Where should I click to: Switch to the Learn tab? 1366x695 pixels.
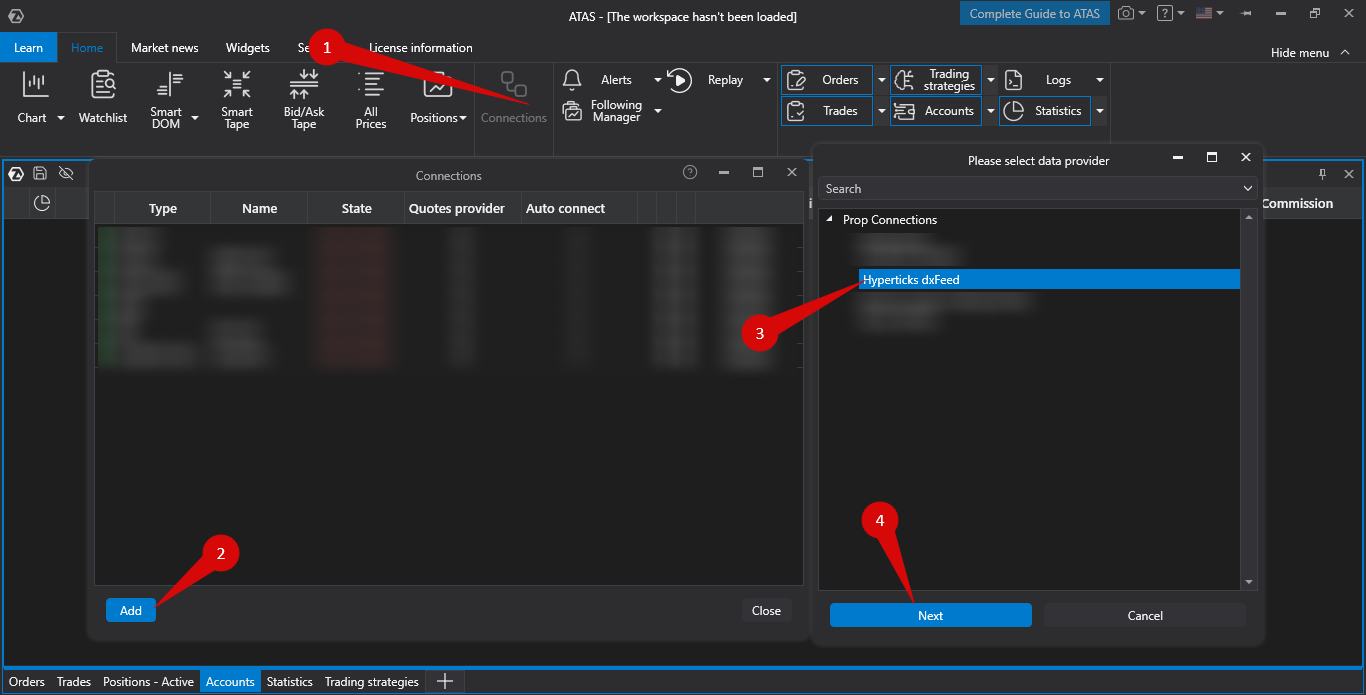pyautogui.click(x=28, y=47)
